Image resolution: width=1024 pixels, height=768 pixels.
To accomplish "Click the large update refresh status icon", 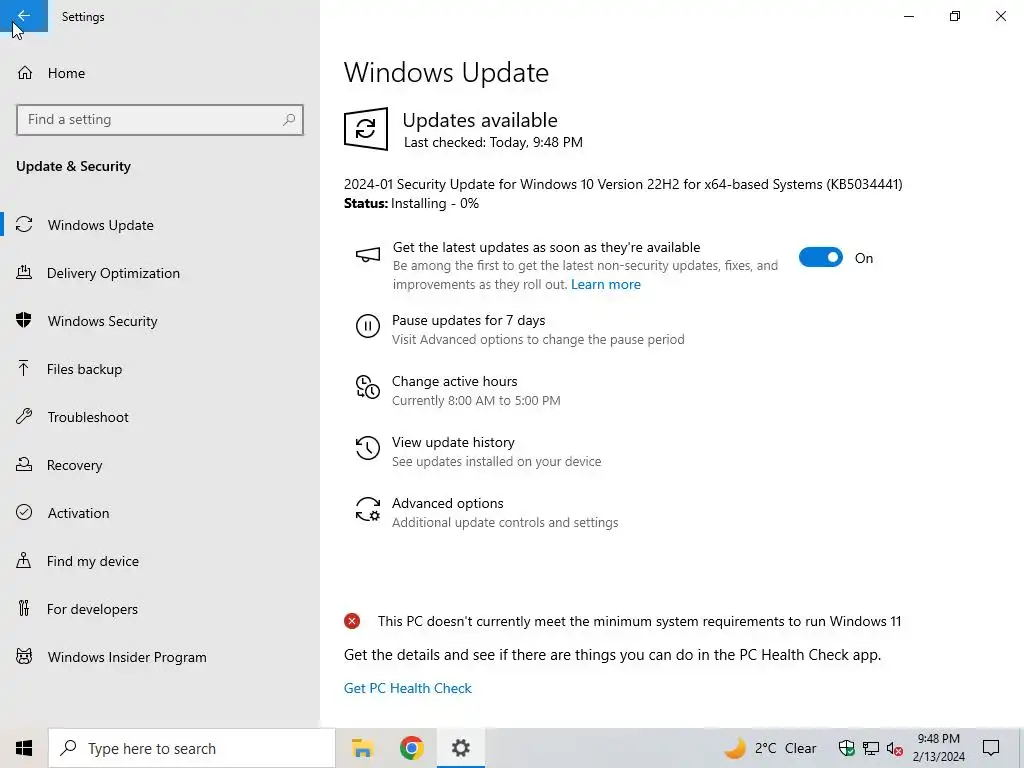I will click(366, 129).
